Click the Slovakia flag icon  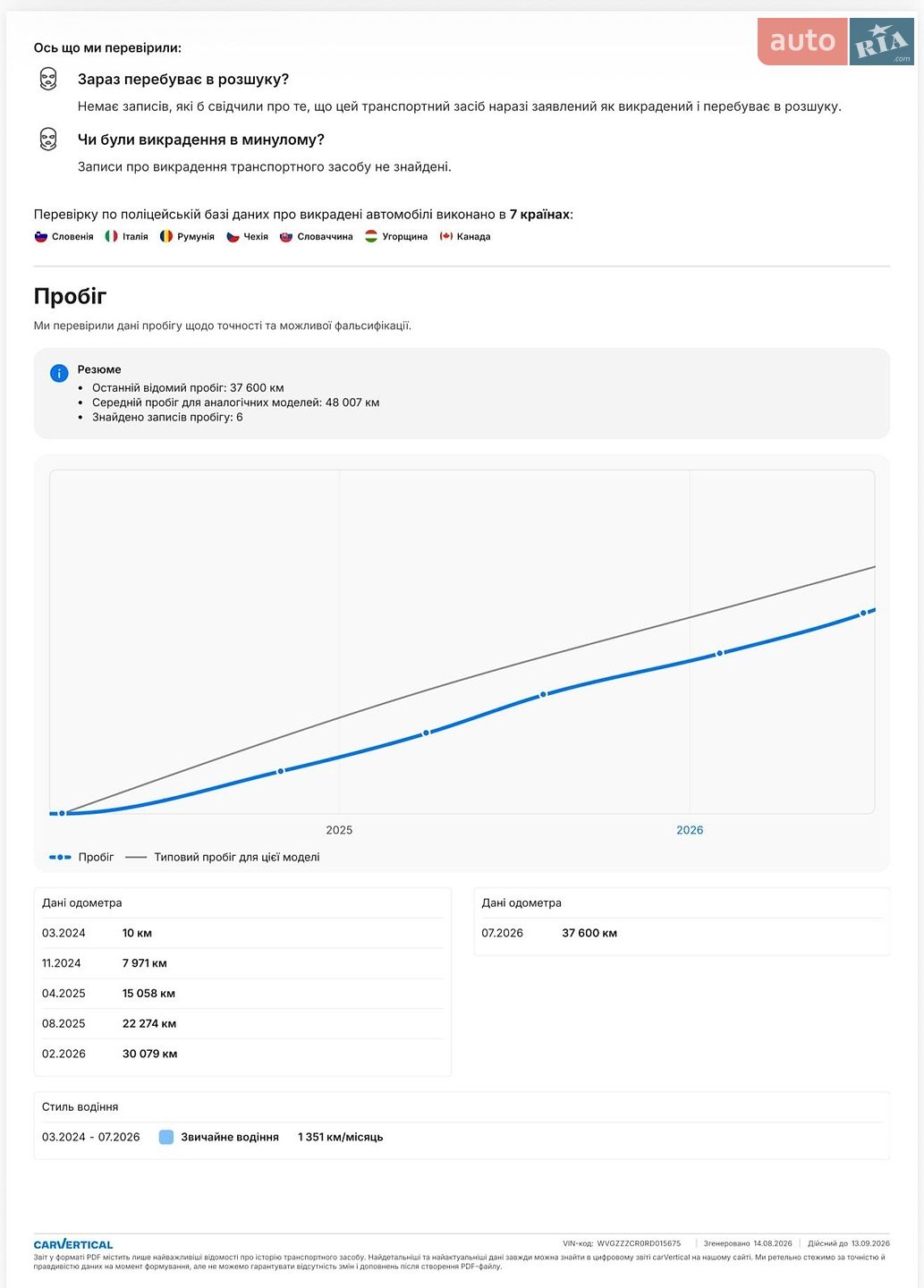(286, 236)
